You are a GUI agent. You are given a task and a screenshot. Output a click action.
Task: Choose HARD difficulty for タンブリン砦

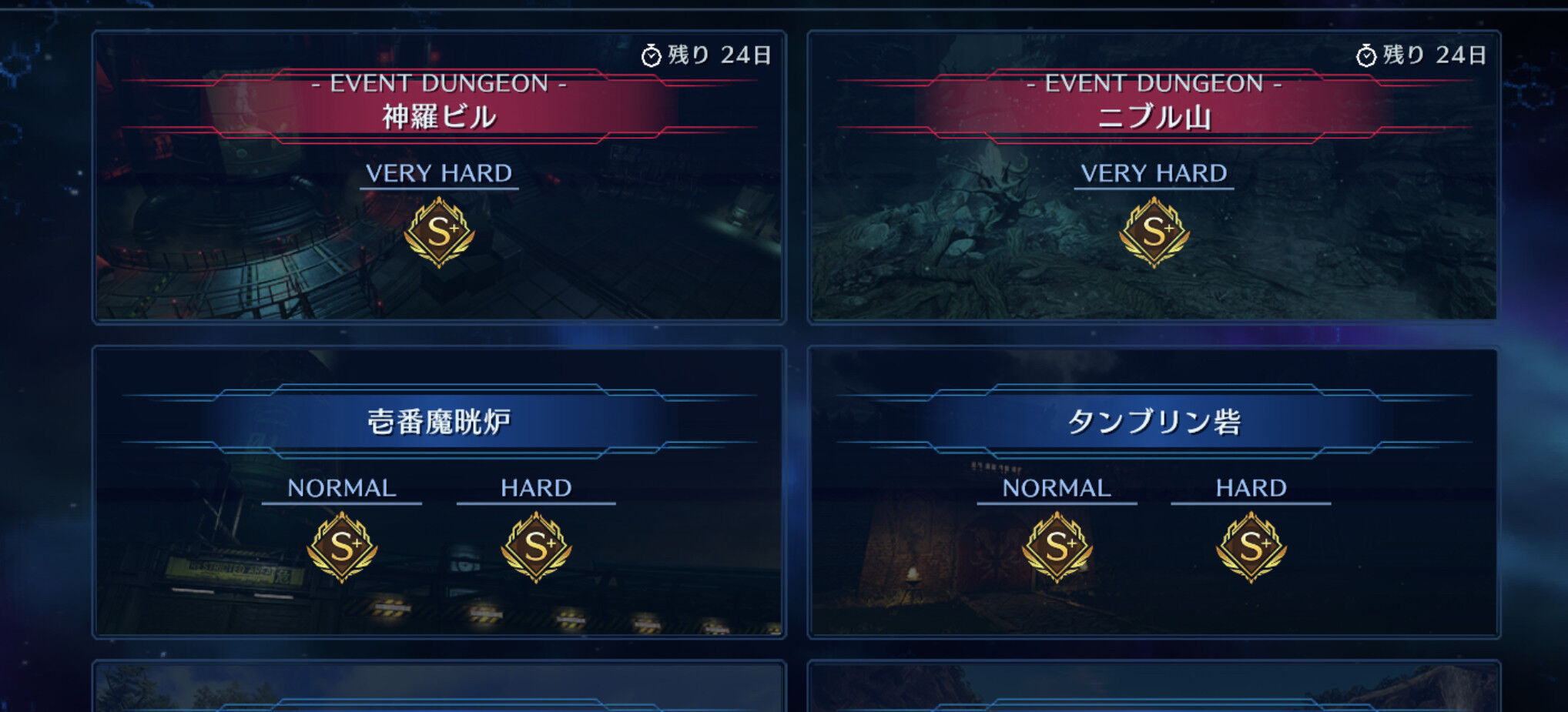1251,488
